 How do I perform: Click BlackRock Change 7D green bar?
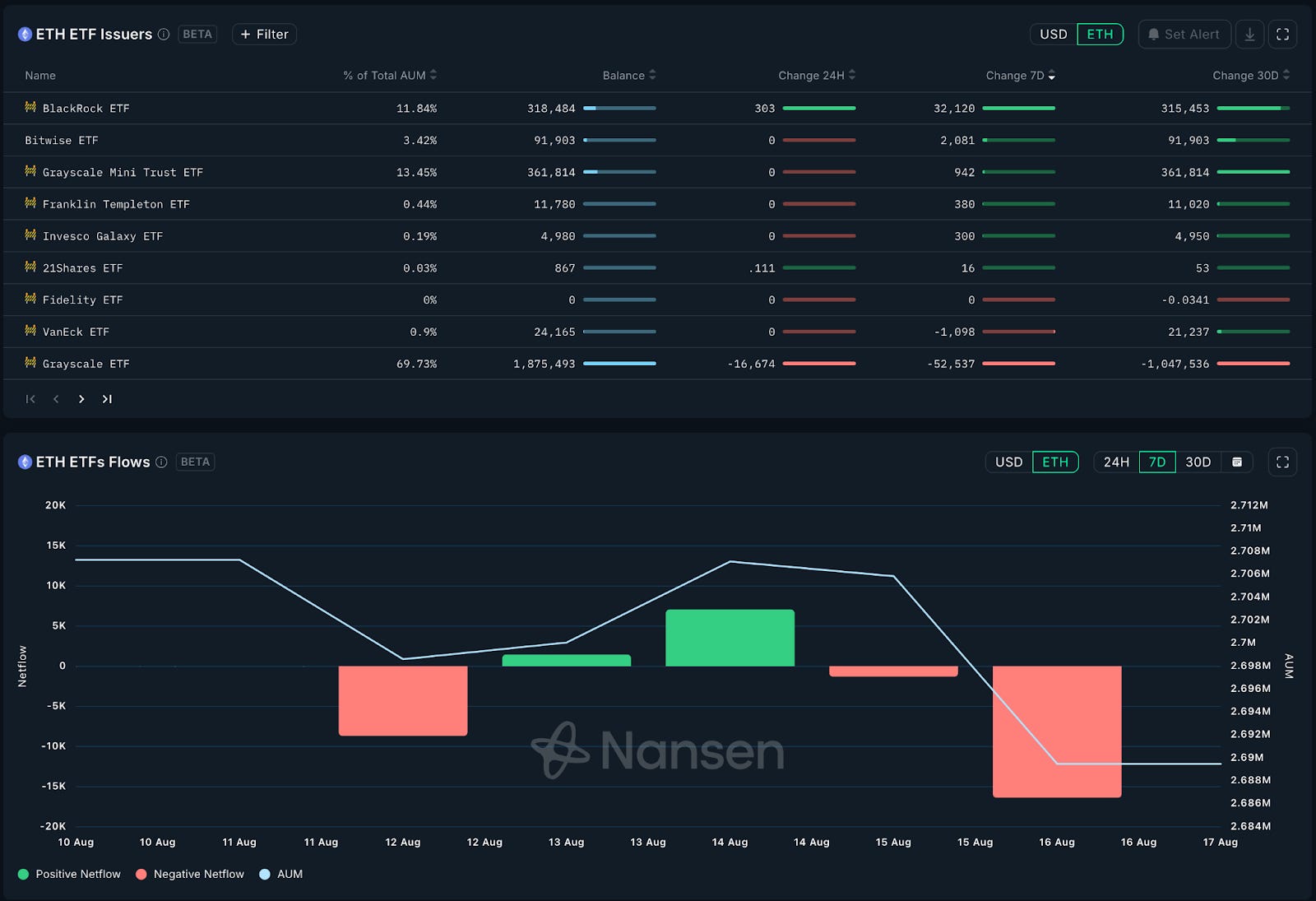click(1018, 108)
